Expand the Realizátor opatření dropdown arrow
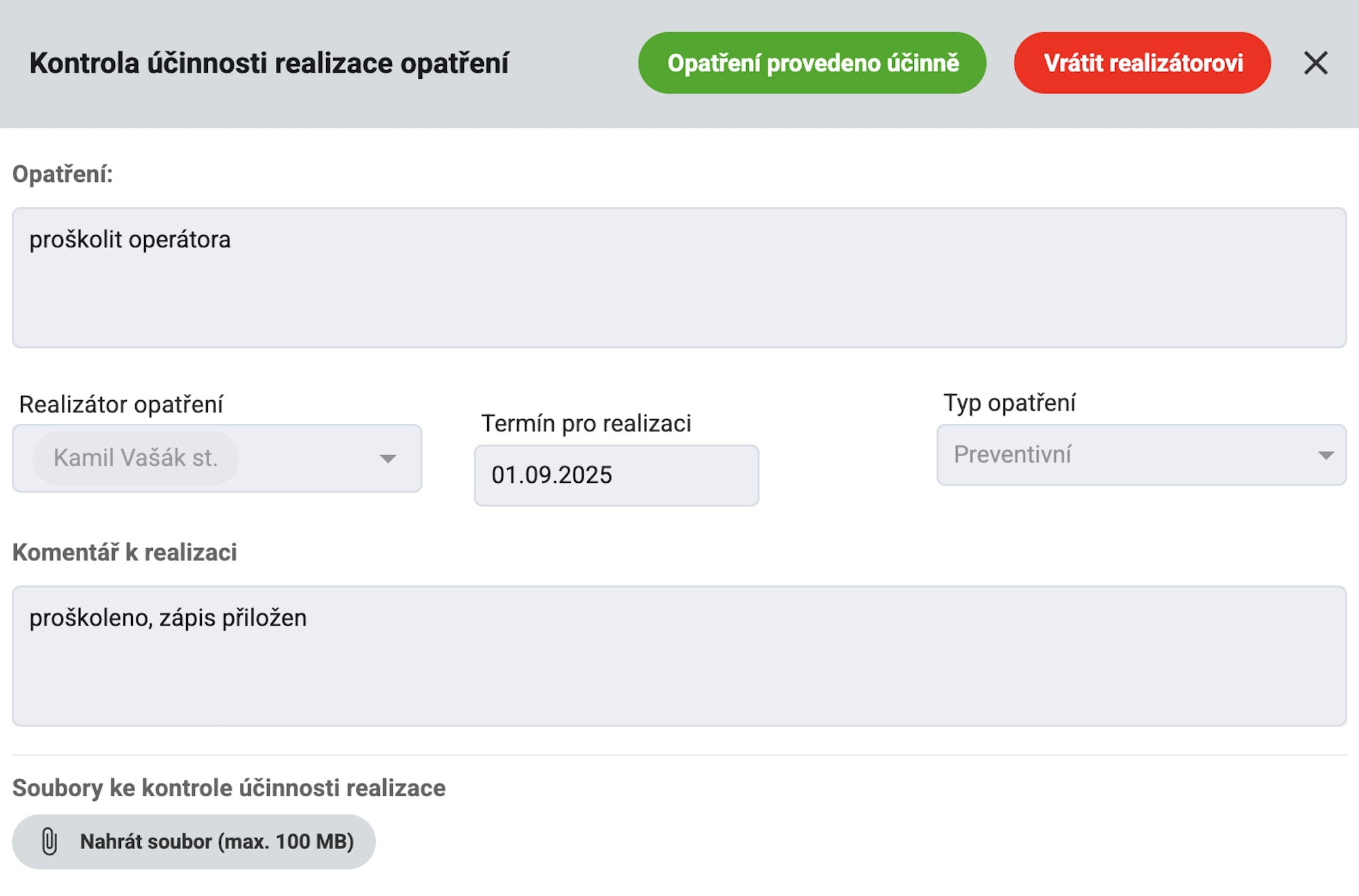Screen dimensions: 1359x896 [388, 459]
